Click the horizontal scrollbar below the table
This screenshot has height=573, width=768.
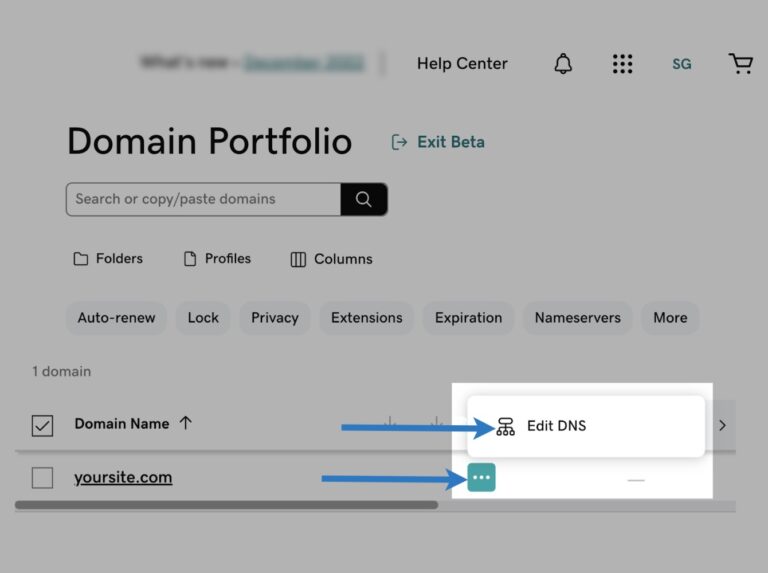tap(226, 506)
